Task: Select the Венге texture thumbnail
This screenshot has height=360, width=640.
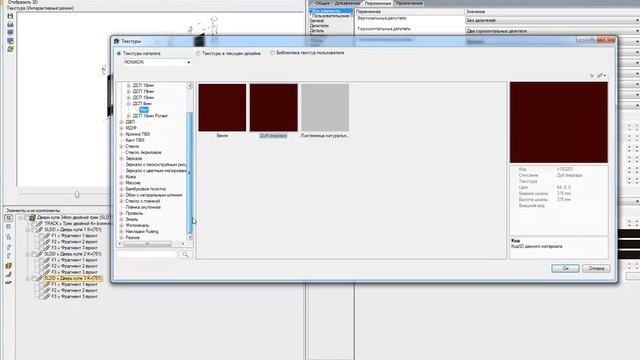Action: pyautogui.click(x=222, y=108)
